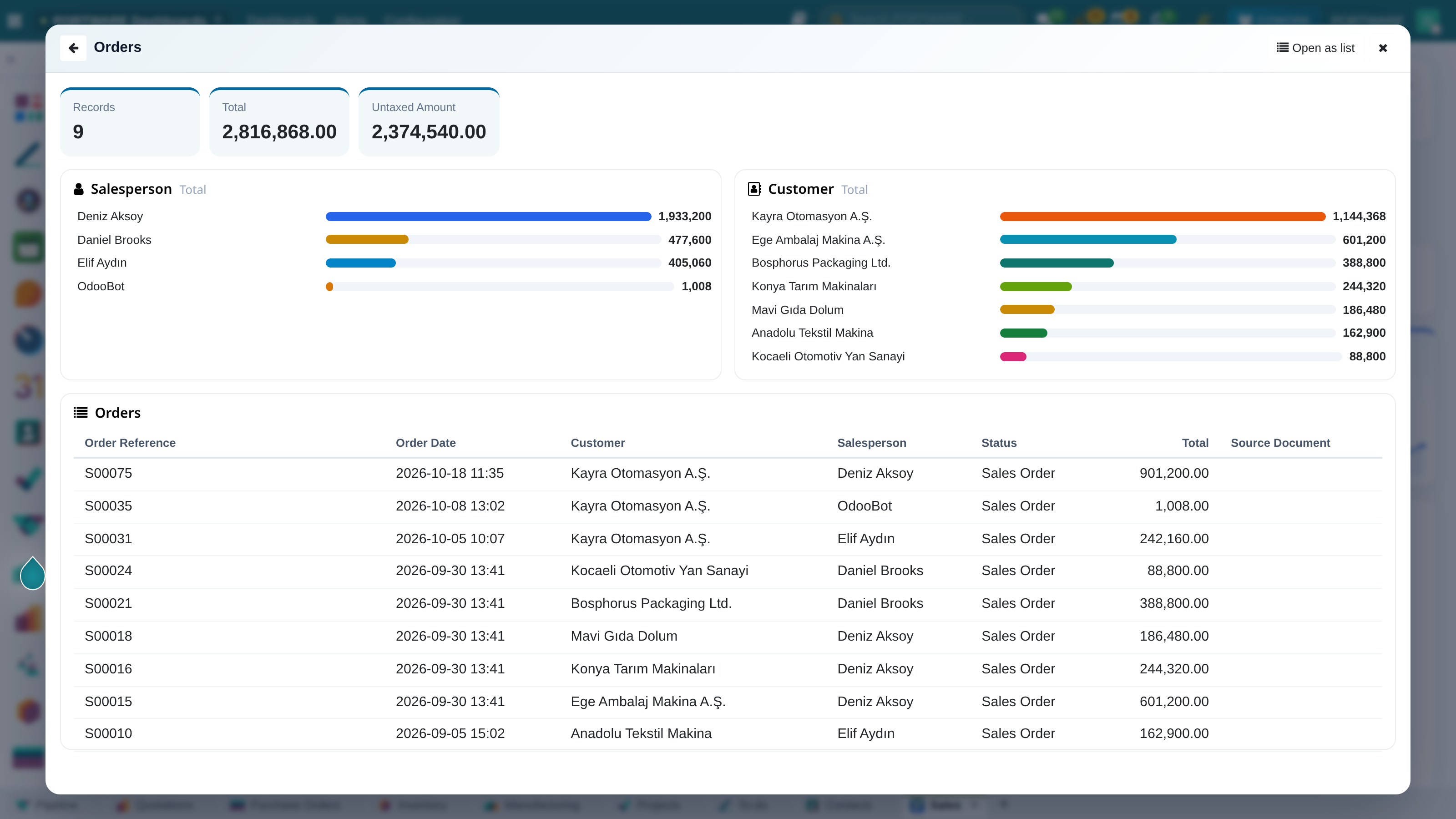Sort by Order Reference column header
The image size is (1456, 819).
(x=130, y=443)
